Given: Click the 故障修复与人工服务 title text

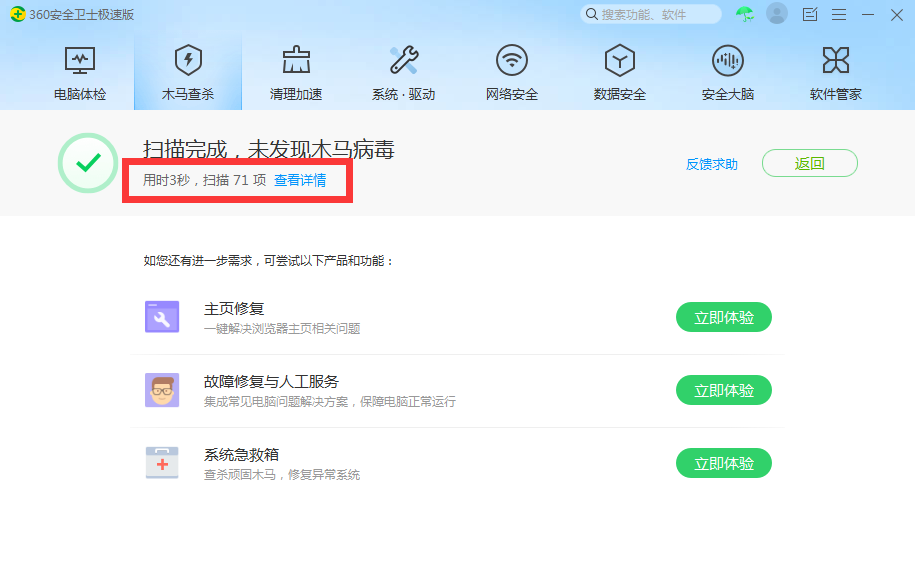Looking at the screenshot, I should click(271, 382).
